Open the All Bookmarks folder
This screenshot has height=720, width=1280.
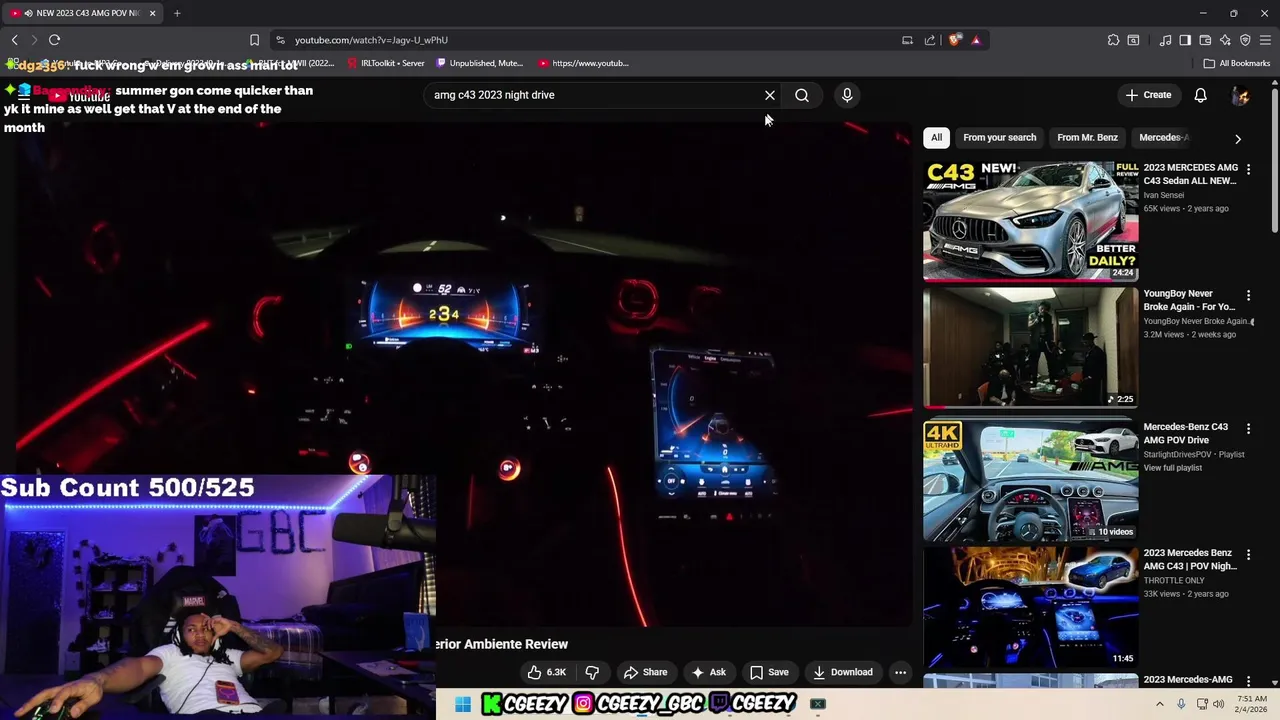(1237, 63)
